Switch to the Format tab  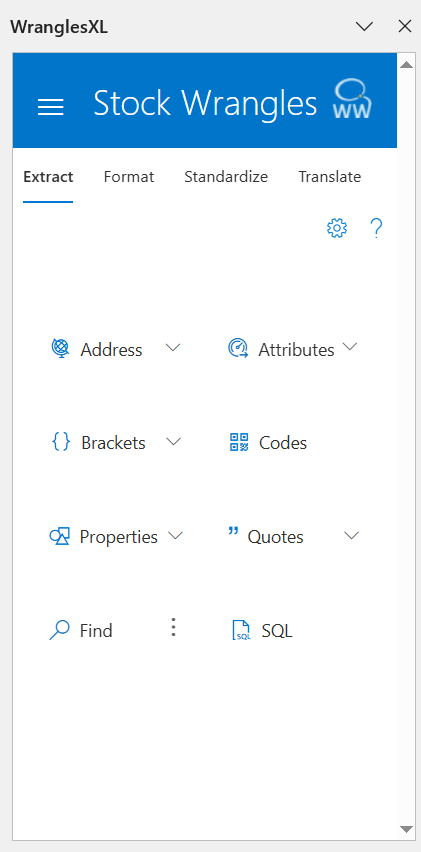tap(129, 177)
